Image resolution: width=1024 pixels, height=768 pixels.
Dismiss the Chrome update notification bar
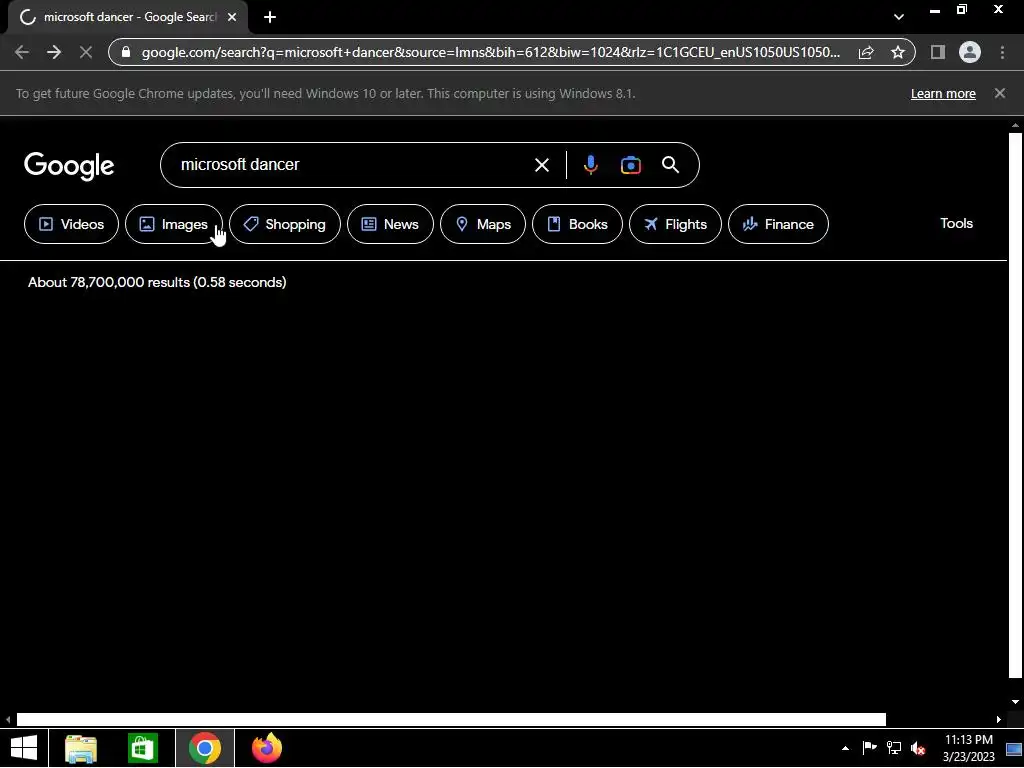(1000, 93)
